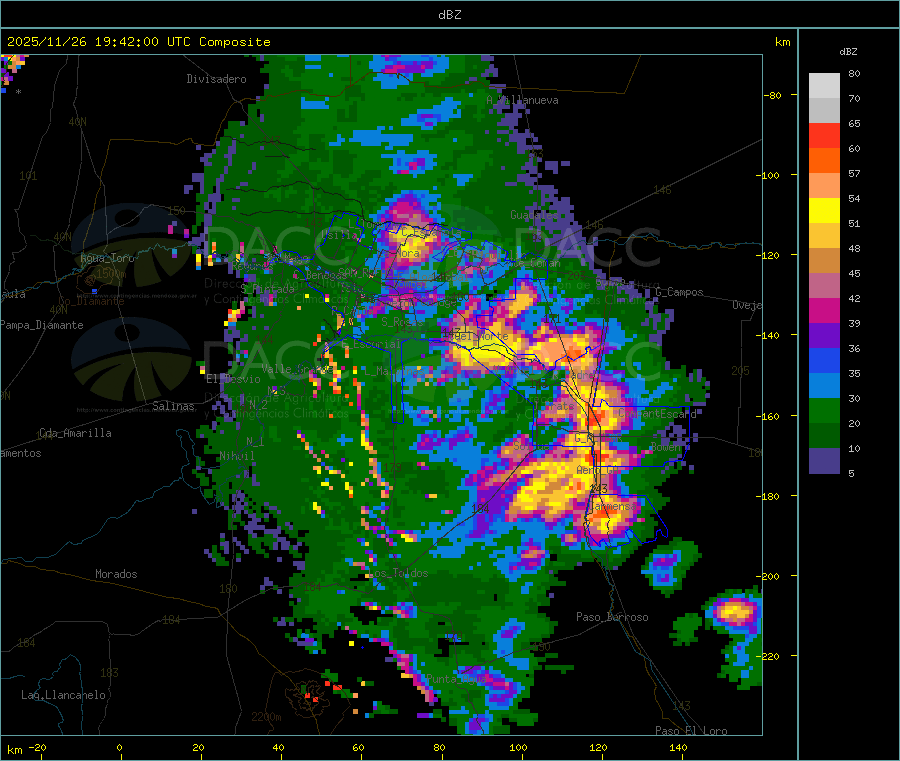Screen dimensions: 900x761
Task: Click the '-200' tick on the vertical km axis
Action: [768, 577]
